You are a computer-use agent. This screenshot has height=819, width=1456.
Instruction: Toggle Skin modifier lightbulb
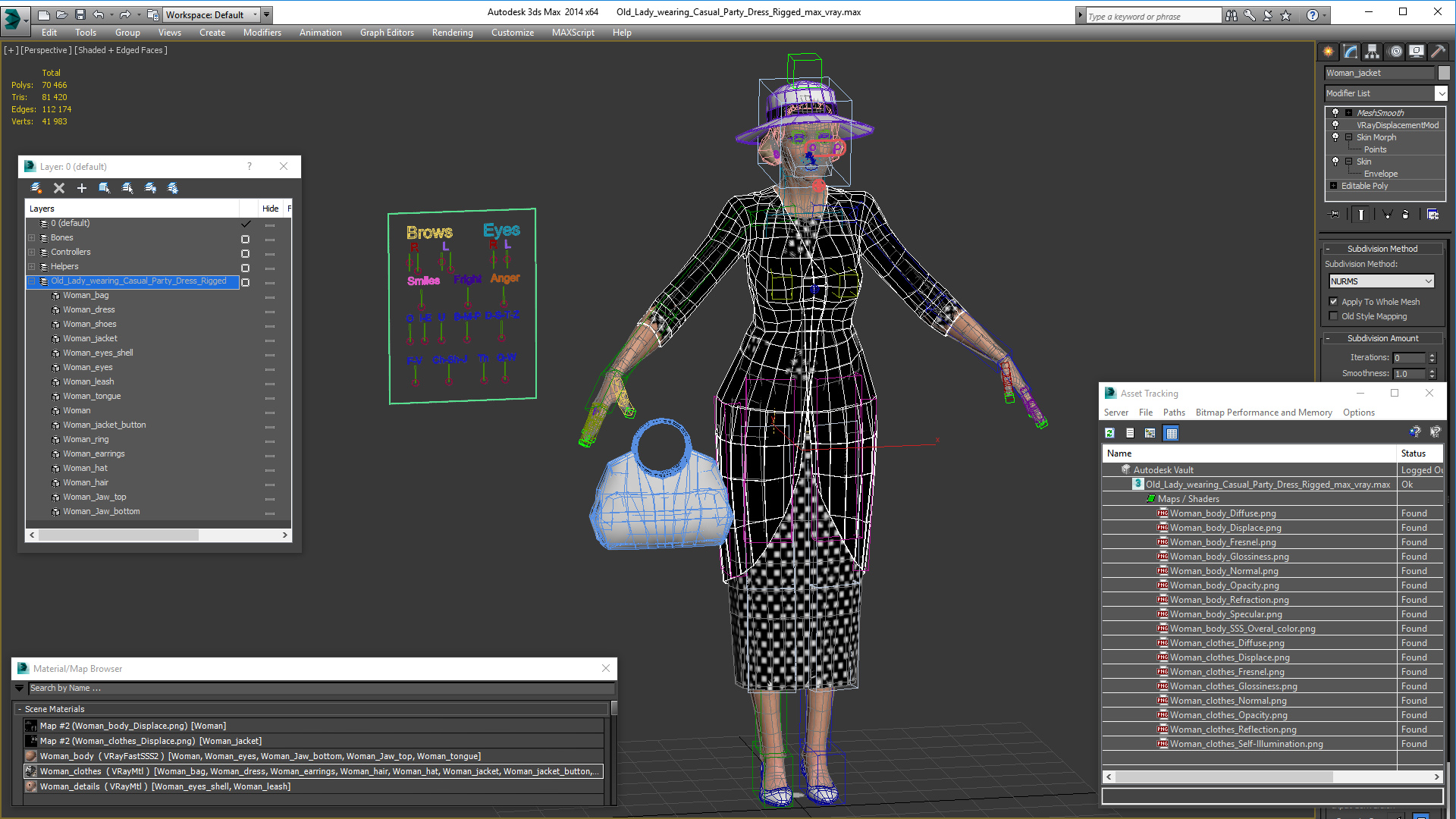tap(1335, 161)
